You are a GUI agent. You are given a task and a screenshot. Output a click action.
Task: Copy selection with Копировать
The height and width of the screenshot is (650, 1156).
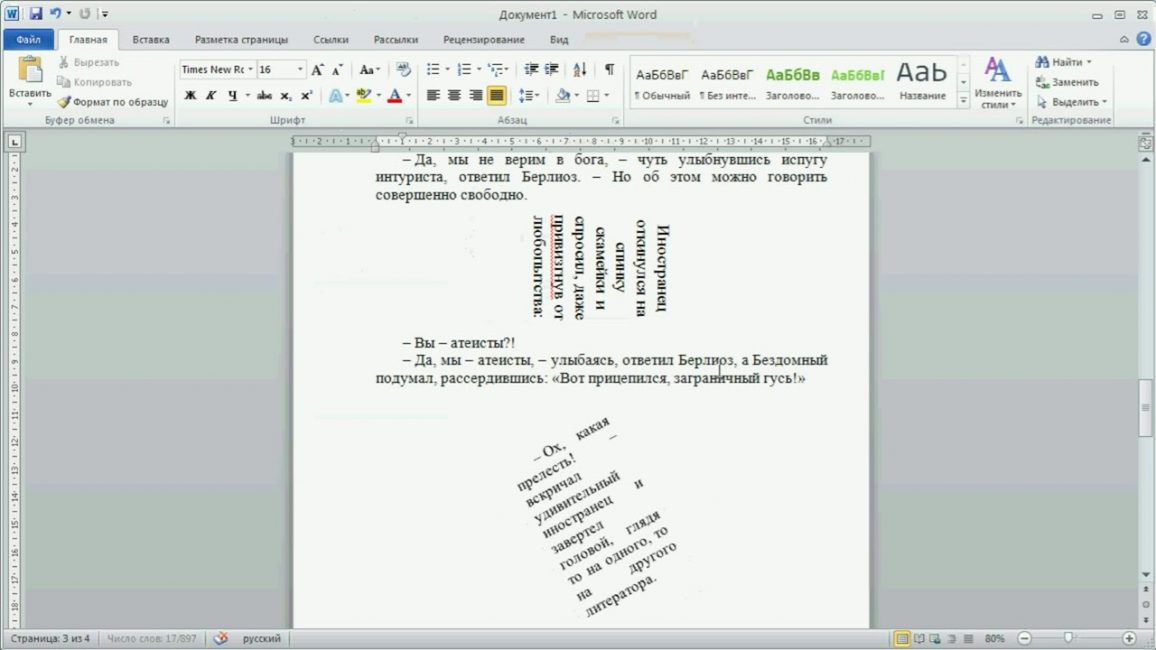(x=94, y=83)
